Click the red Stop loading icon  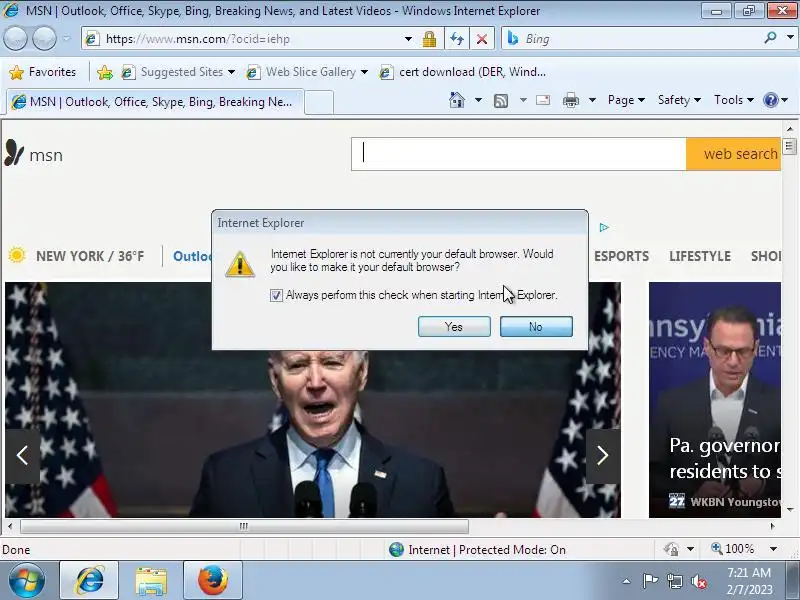481,39
